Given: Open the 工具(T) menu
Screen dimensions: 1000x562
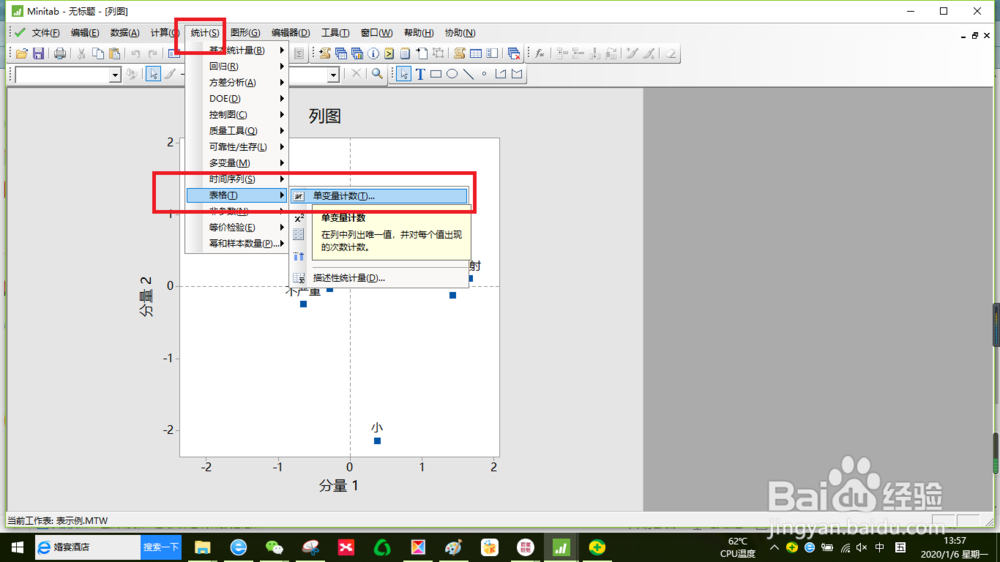Looking at the screenshot, I should pos(335,33).
